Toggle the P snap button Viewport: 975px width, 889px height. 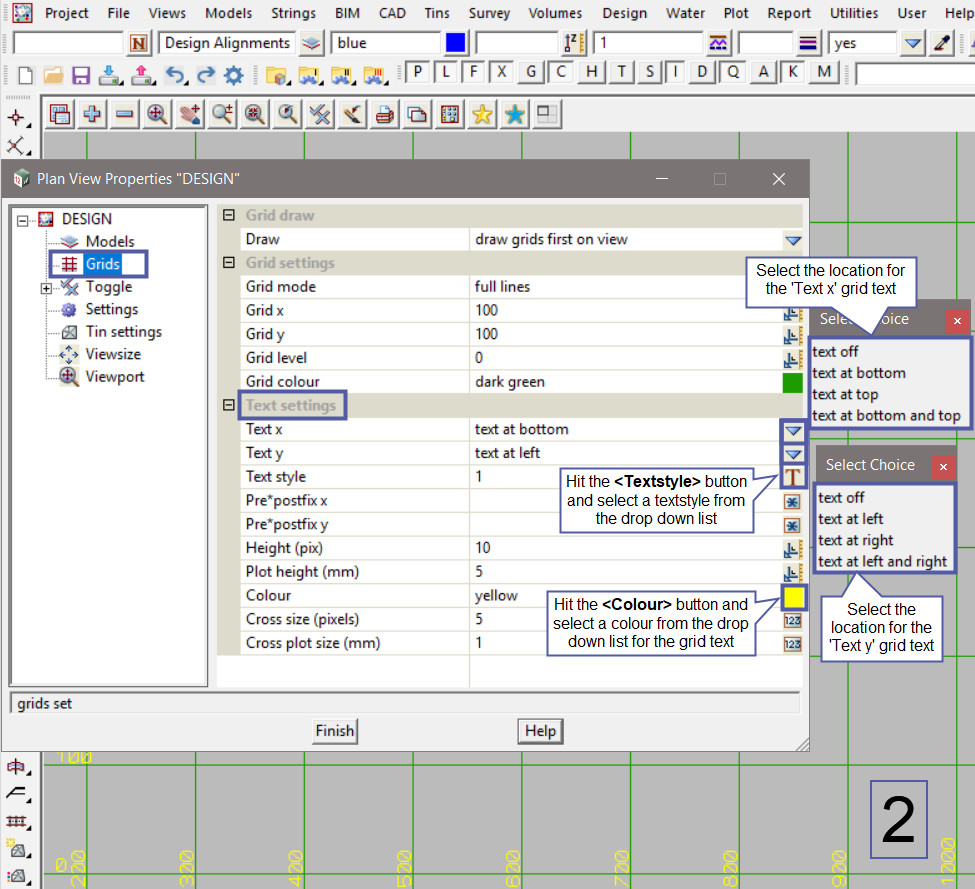[x=417, y=72]
